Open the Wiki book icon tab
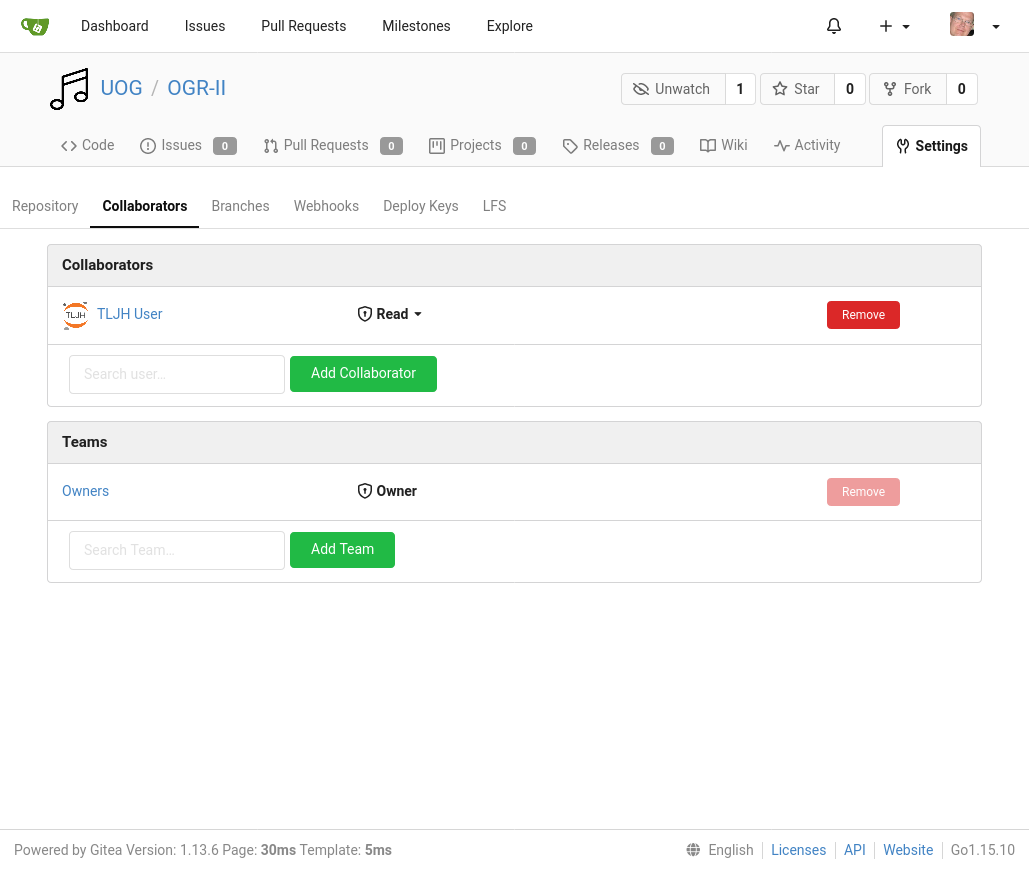This screenshot has height=870, width=1029. (723, 145)
